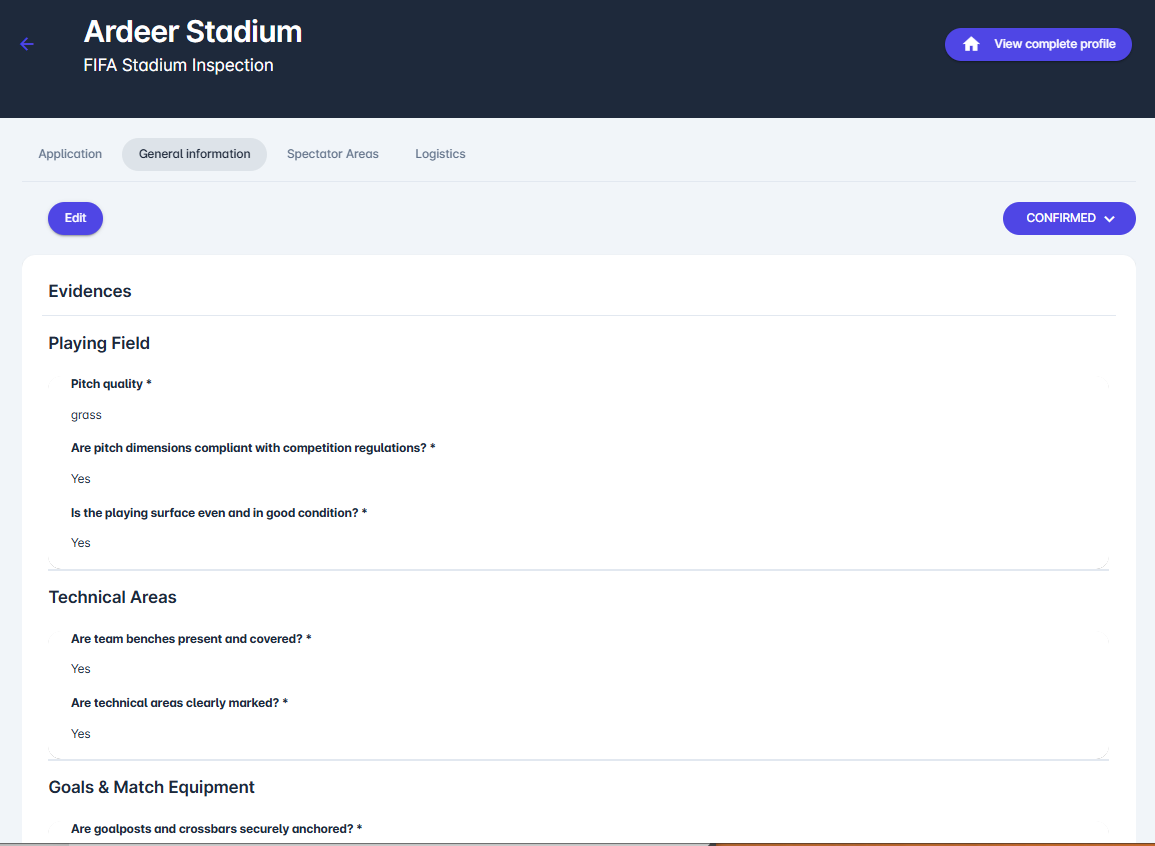Screen dimensions: 1155x846
Task: Click the back arrow in the header
Action: click(26, 44)
